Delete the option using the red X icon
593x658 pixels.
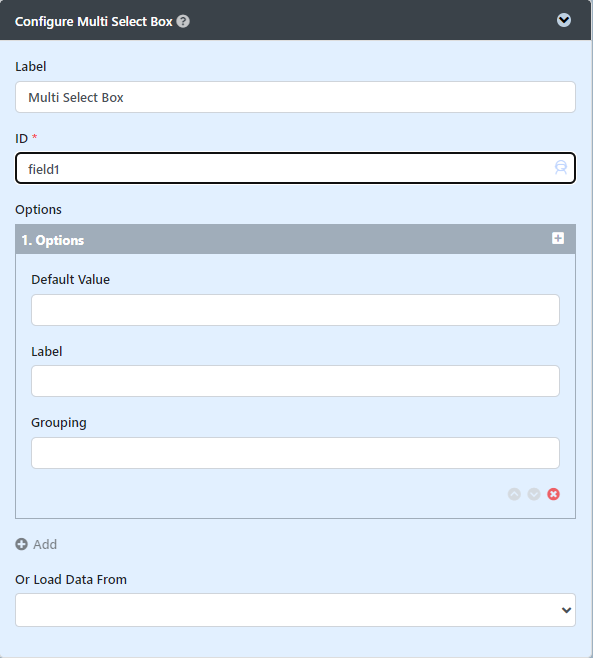click(x=554, y=494)
